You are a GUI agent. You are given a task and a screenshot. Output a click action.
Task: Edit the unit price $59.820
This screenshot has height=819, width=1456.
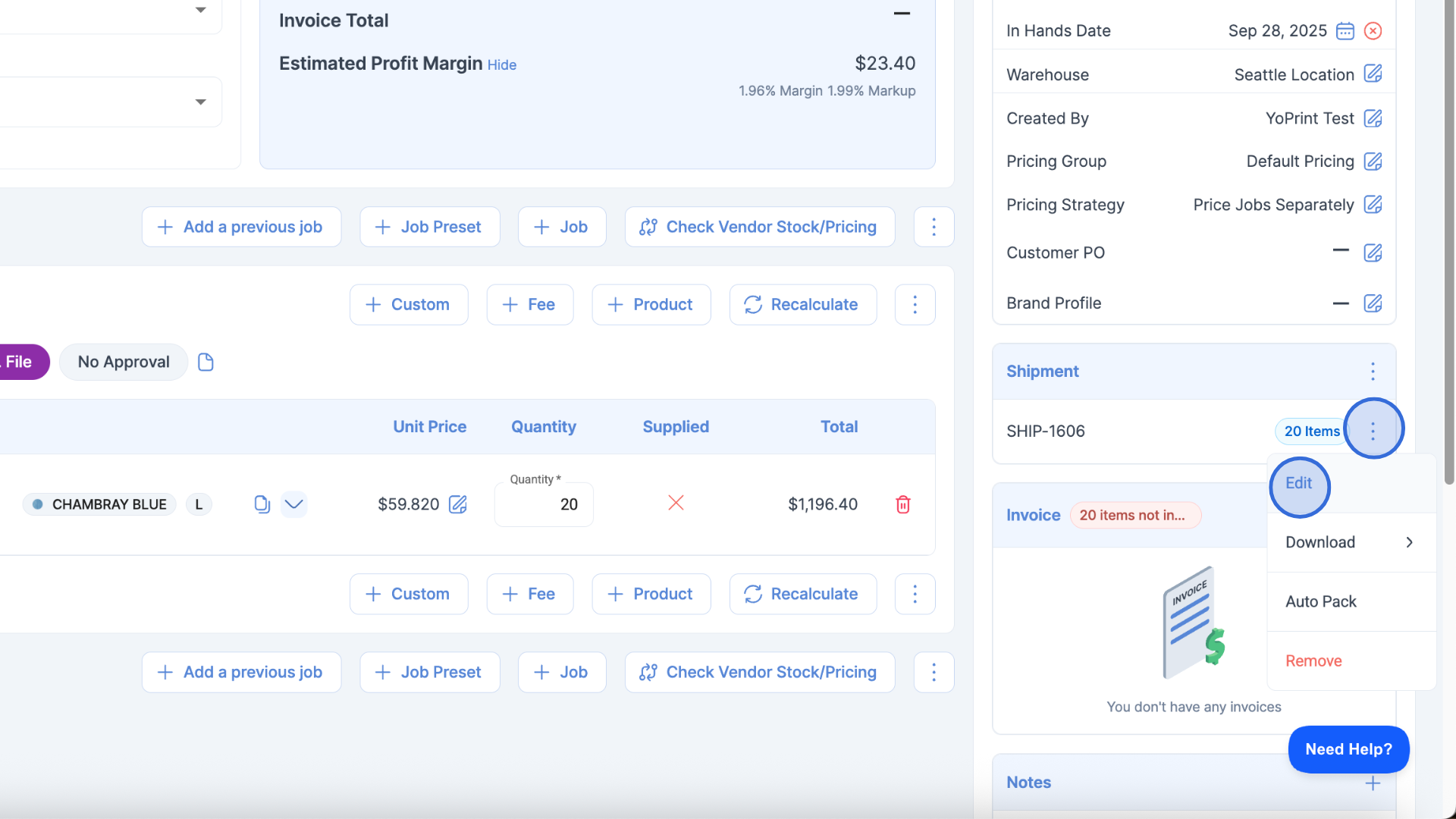(458, 504)
